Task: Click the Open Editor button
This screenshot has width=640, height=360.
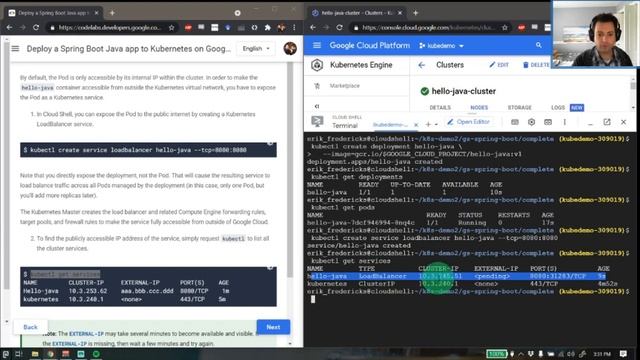Action: (468, 122)
